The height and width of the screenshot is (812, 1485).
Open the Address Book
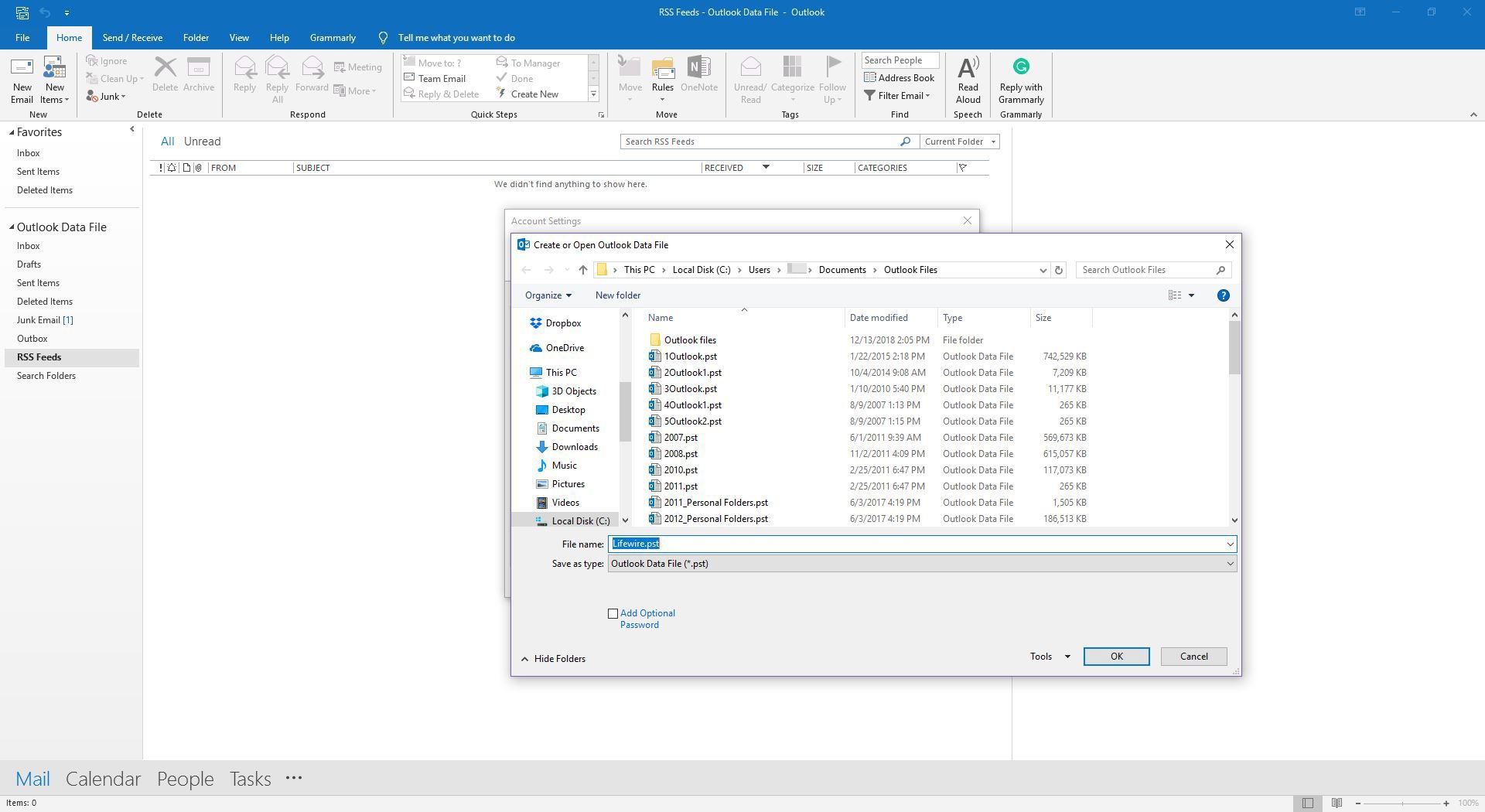(900, 78)
